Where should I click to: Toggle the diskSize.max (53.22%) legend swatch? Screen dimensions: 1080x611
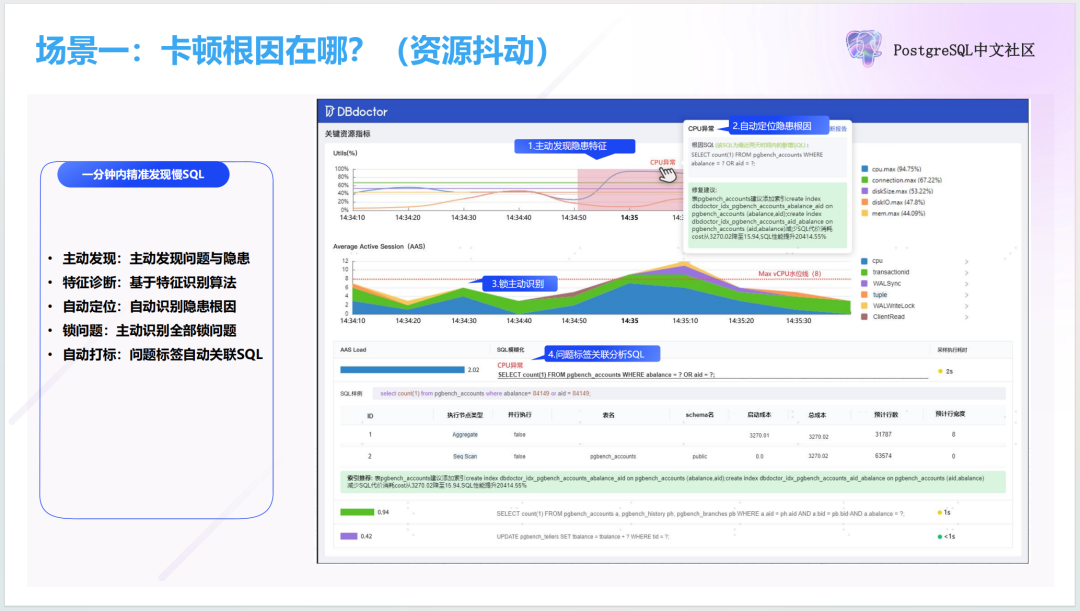coord(864,191)
